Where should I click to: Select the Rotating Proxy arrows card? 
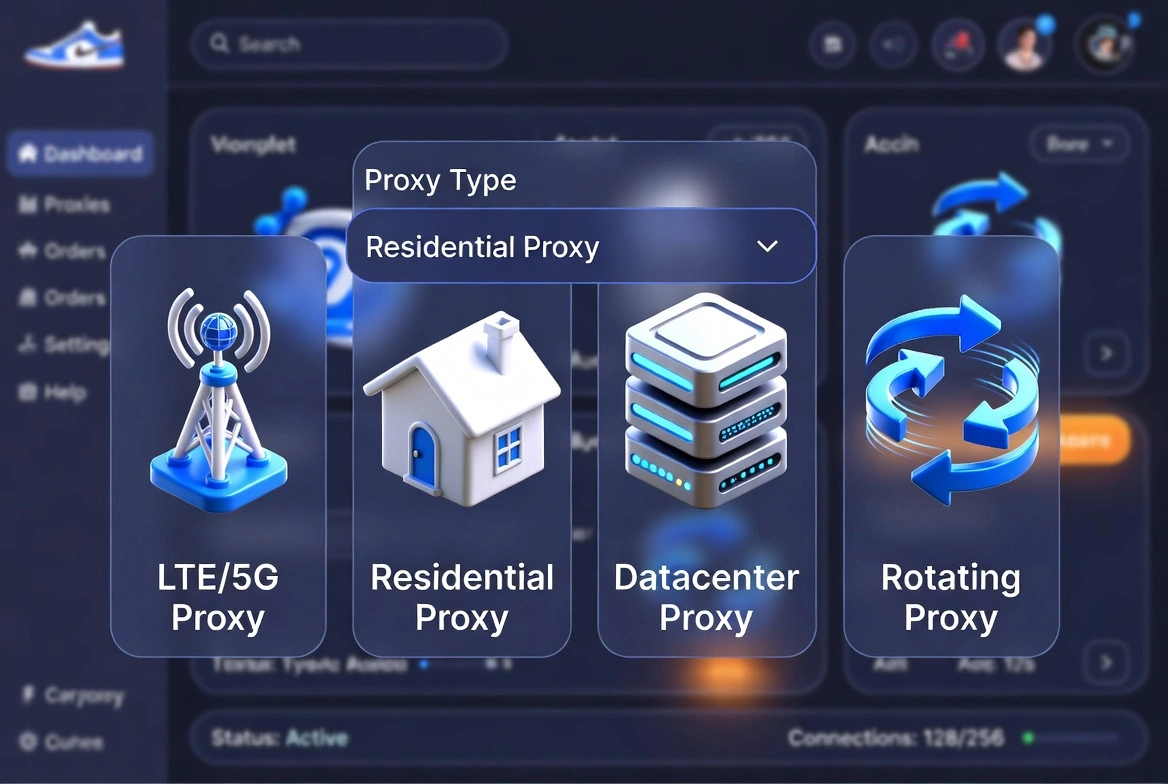click(x=951, y=446)
